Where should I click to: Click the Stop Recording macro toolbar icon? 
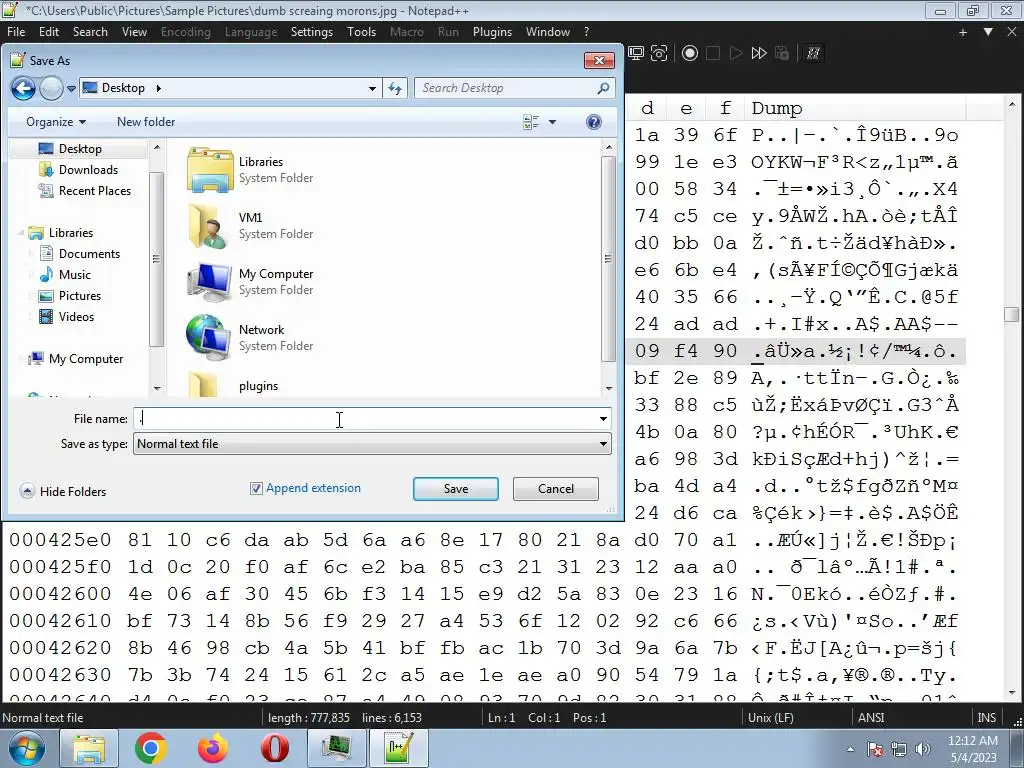pos(713,54)
